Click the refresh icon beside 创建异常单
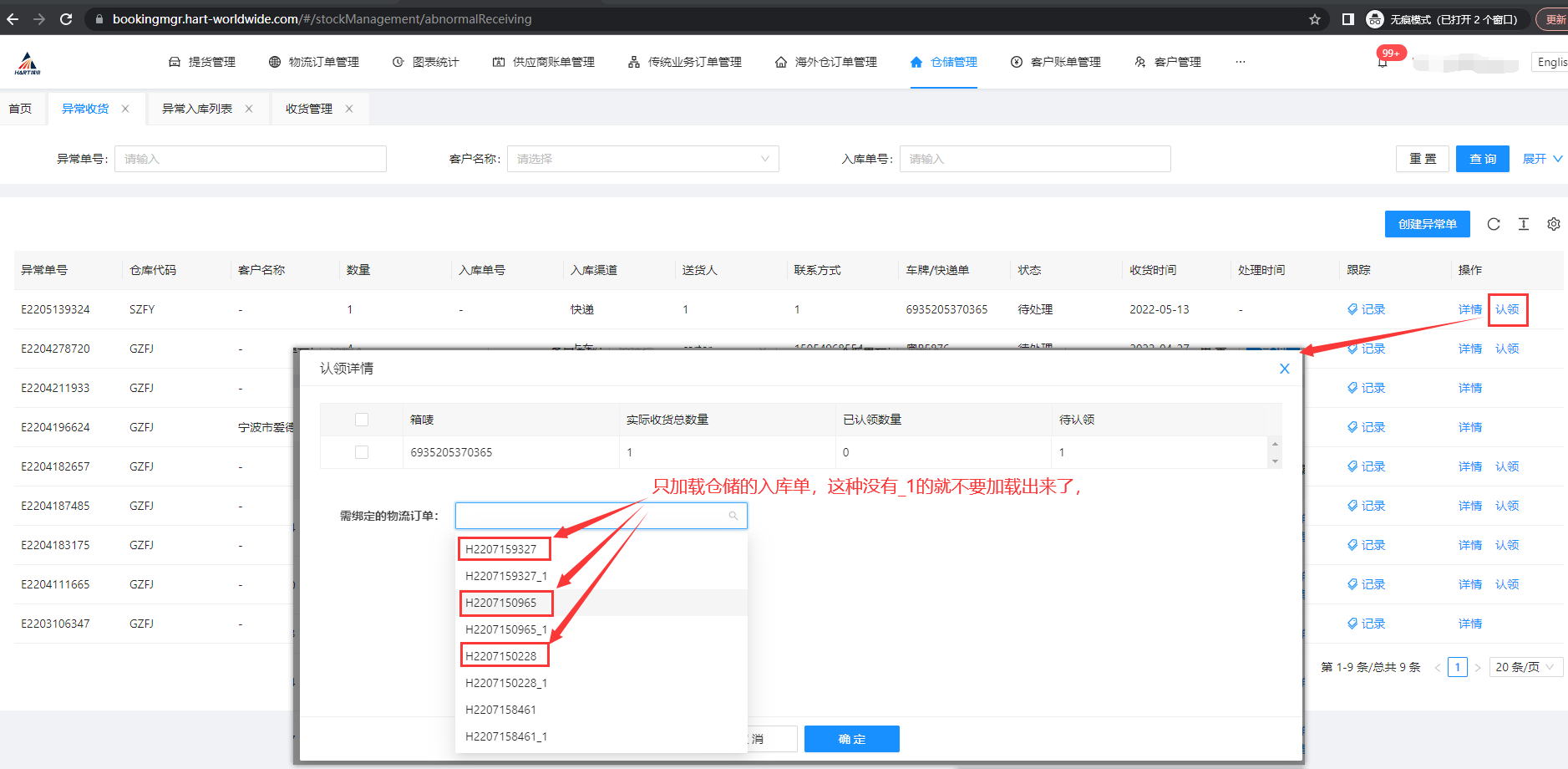1568x769 pixels. [1494, 224]
